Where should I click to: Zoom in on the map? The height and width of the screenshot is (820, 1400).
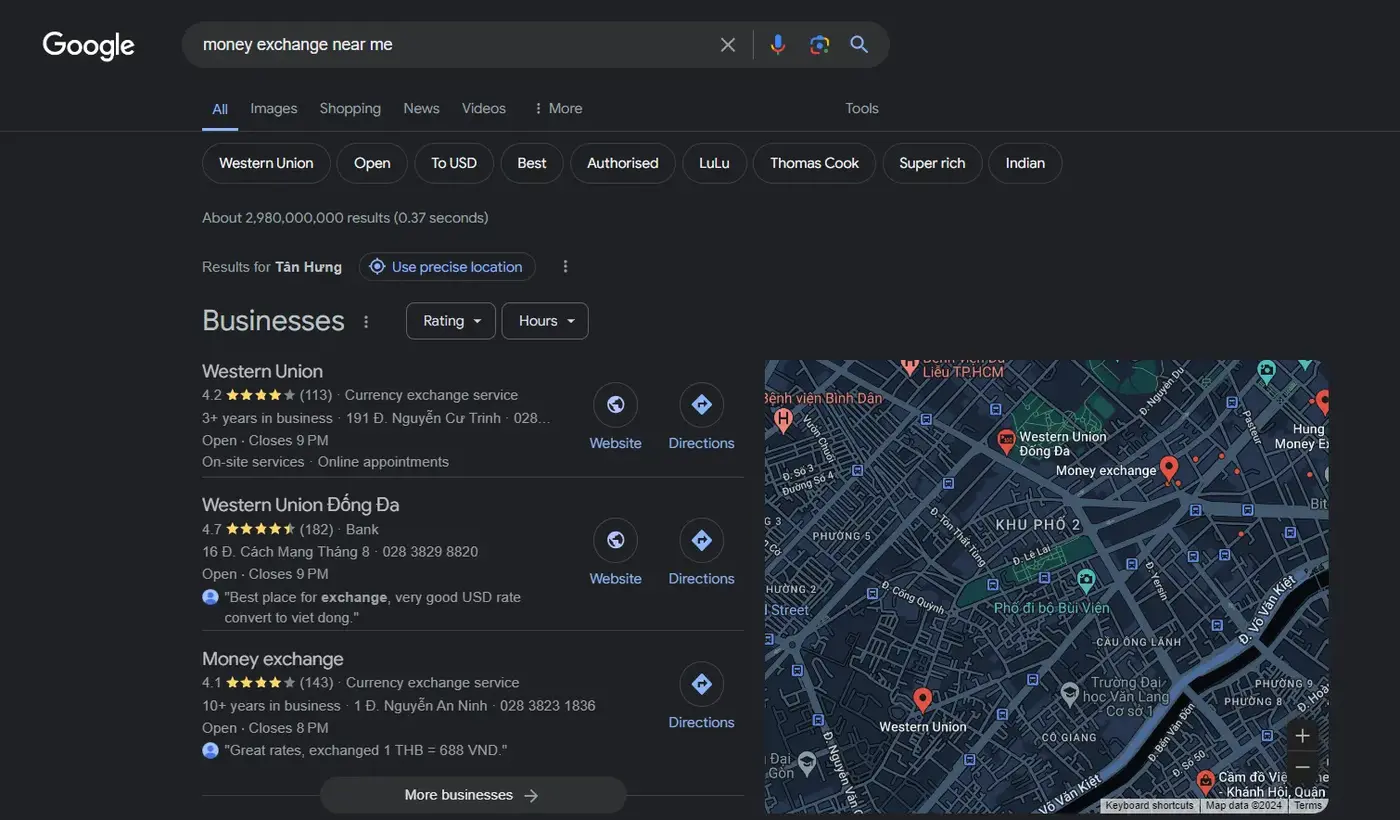coord(1302,736)
